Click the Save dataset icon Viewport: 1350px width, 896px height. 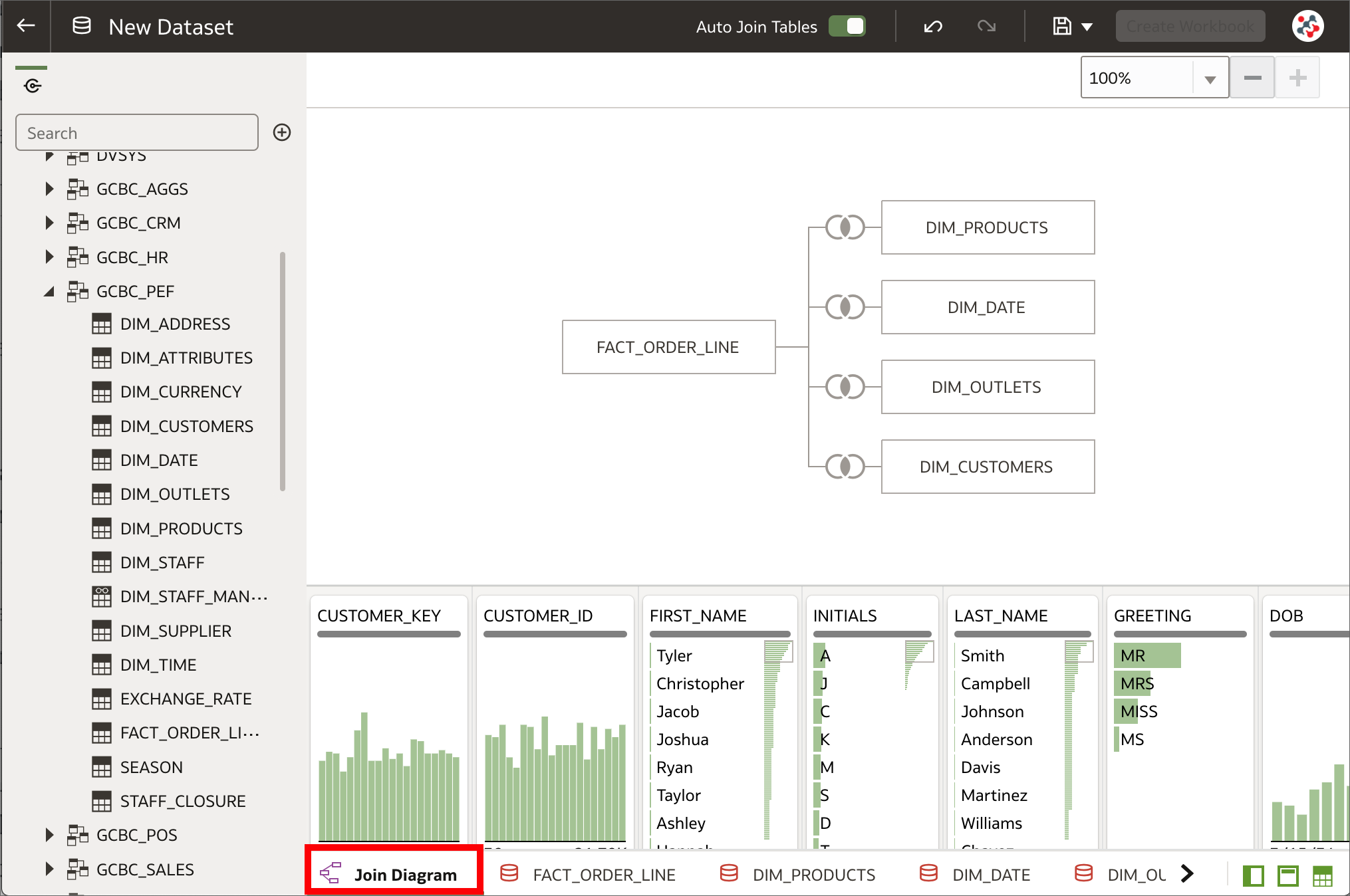[x=1063, y=27]
